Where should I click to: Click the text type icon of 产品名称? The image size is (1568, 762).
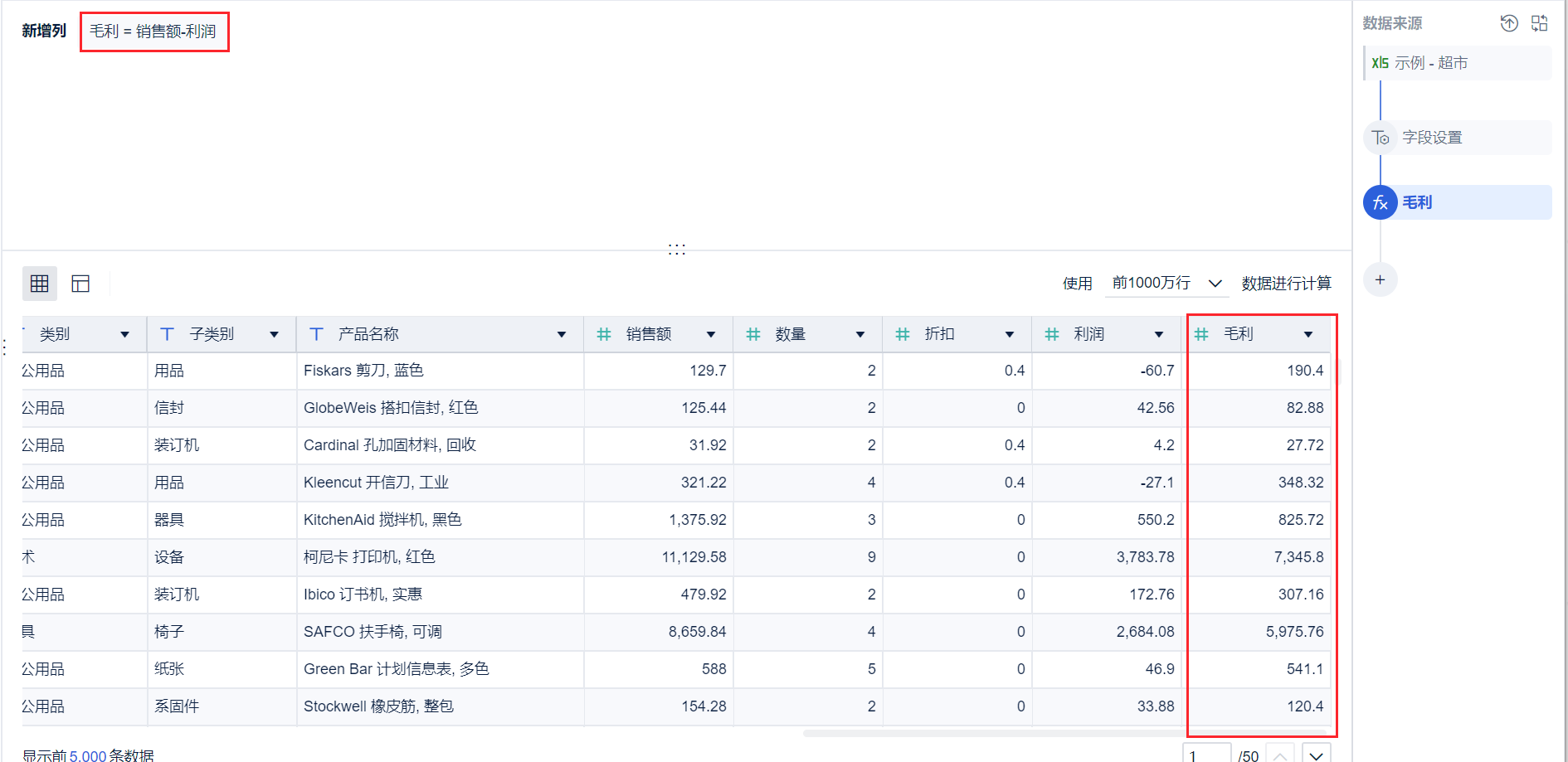(x=316, y=334)
